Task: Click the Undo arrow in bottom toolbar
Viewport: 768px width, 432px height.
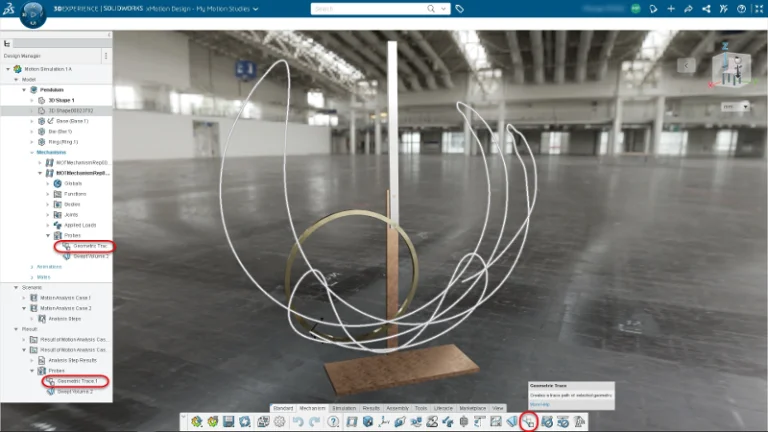Action: point(297,421)
